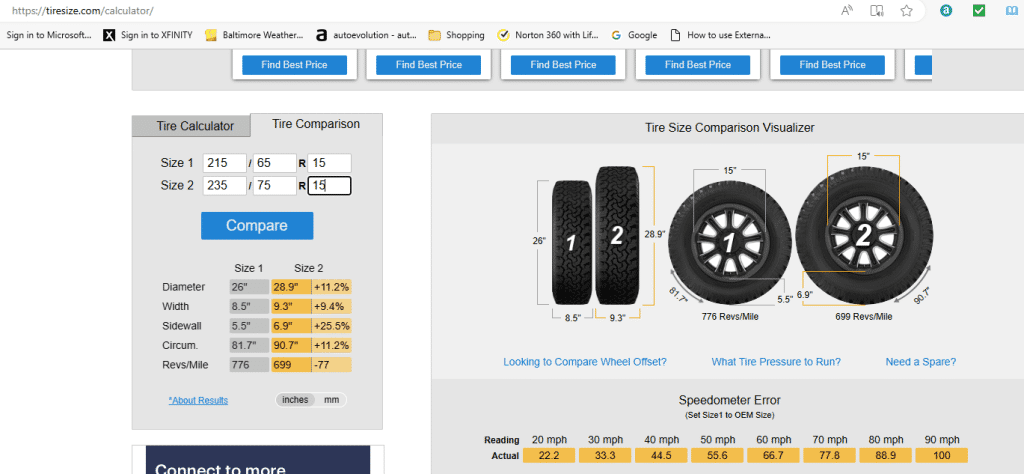
Task: Open the Baltimore Weather bookmark
Action: (x=254, y=35)
